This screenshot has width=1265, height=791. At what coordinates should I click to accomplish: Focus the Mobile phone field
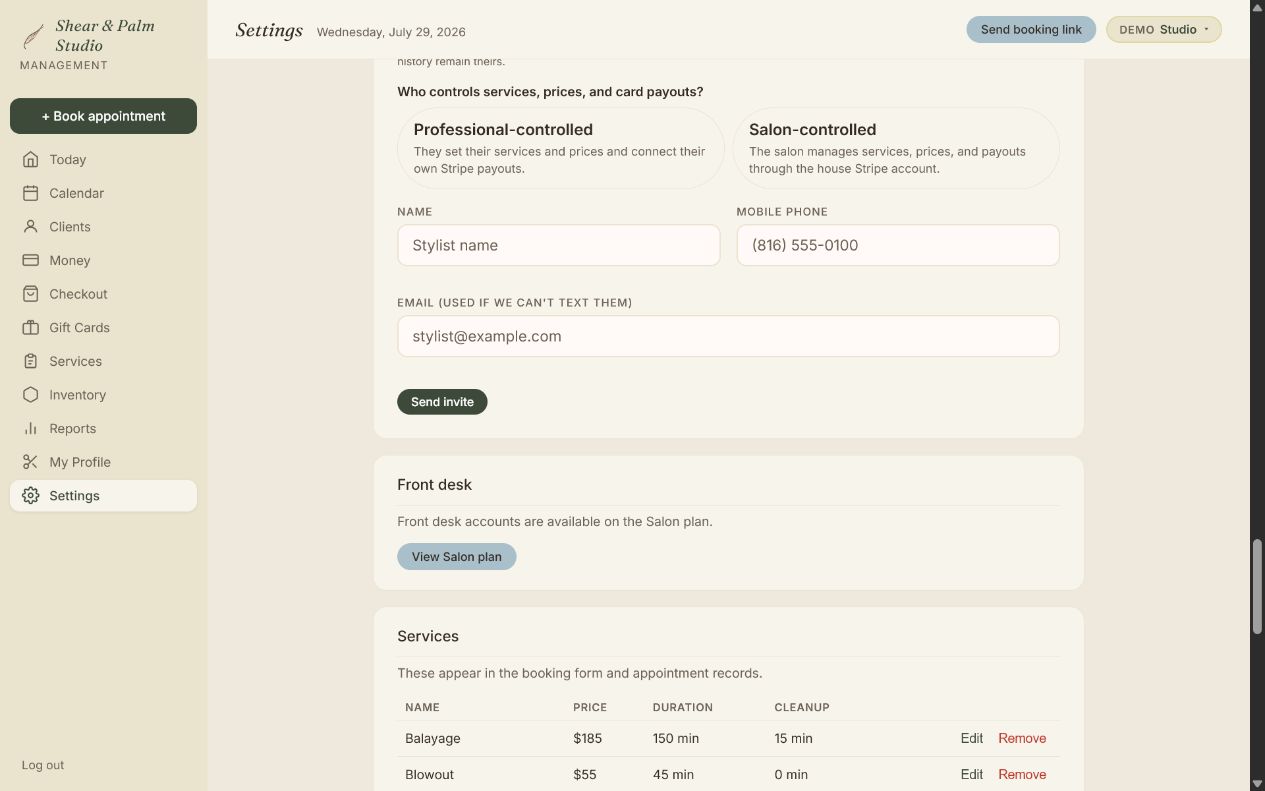pyautogui.click(x=898, y=245)
